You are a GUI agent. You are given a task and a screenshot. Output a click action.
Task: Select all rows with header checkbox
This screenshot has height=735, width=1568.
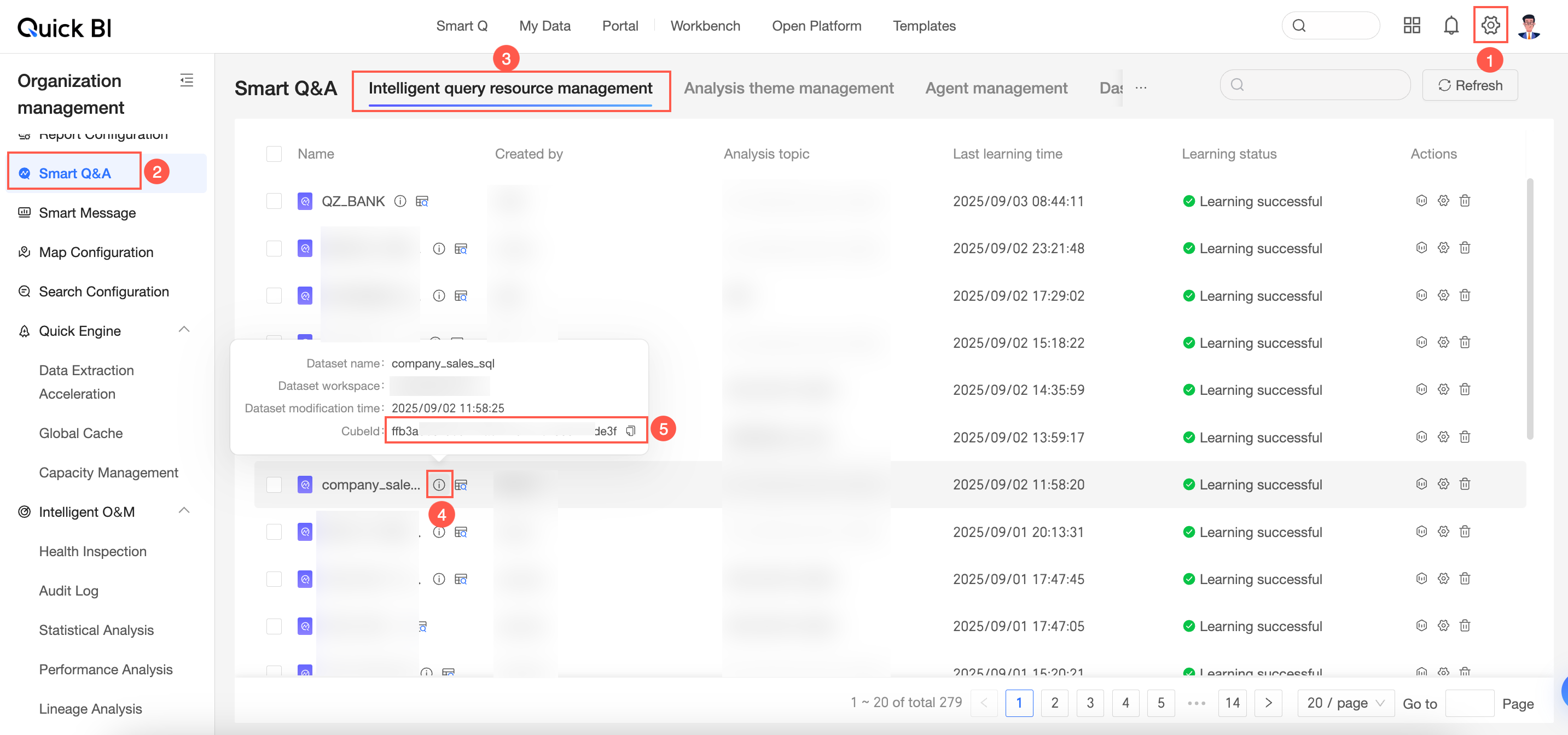pyautogui.click(x=274, y=154)
